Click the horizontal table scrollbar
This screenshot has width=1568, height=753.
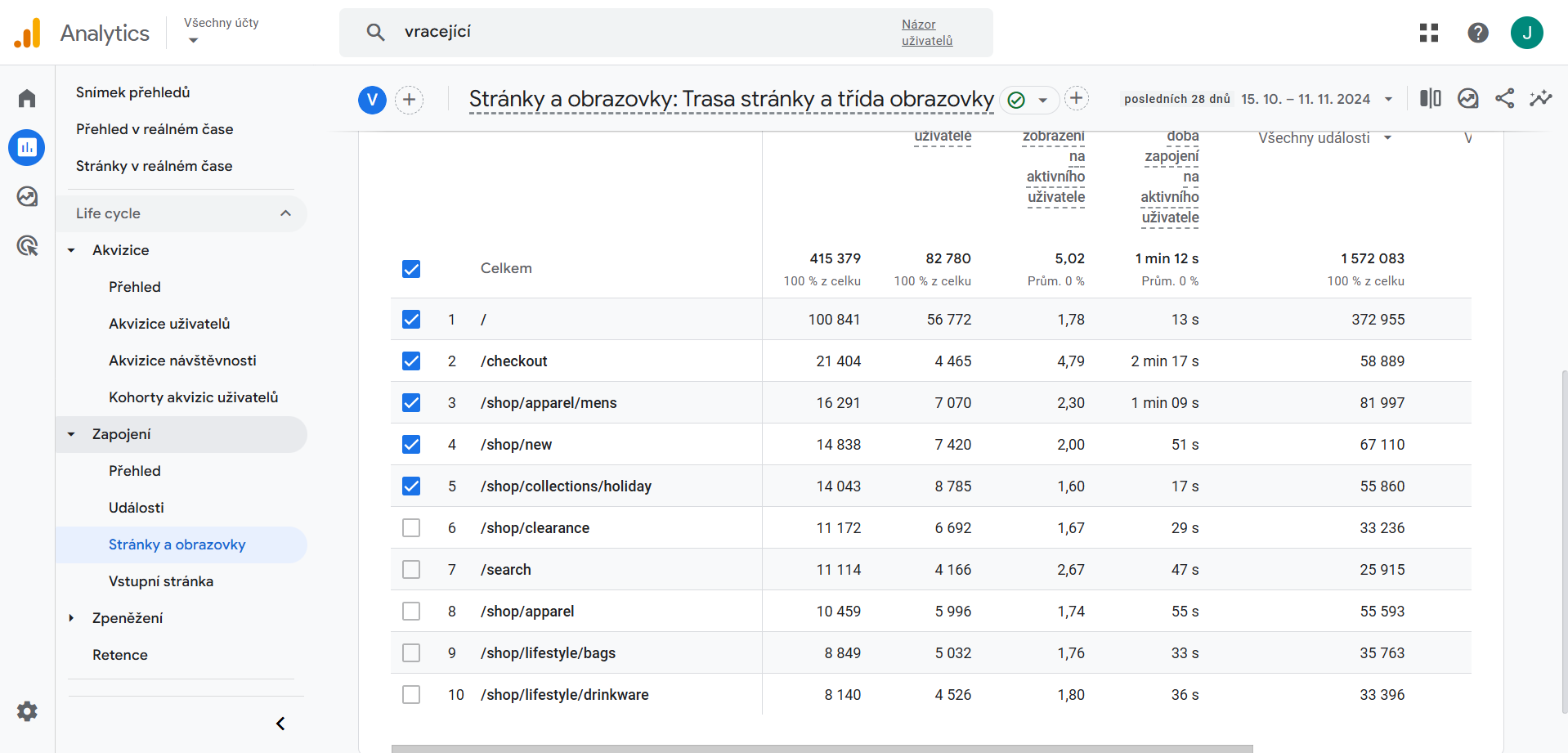tap(822, 748)
